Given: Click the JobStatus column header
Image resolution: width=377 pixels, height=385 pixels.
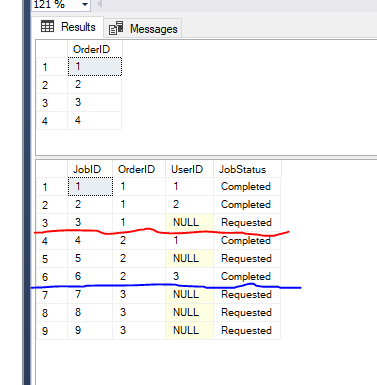Looking at the screenshot, I should [x=247, y=169].
